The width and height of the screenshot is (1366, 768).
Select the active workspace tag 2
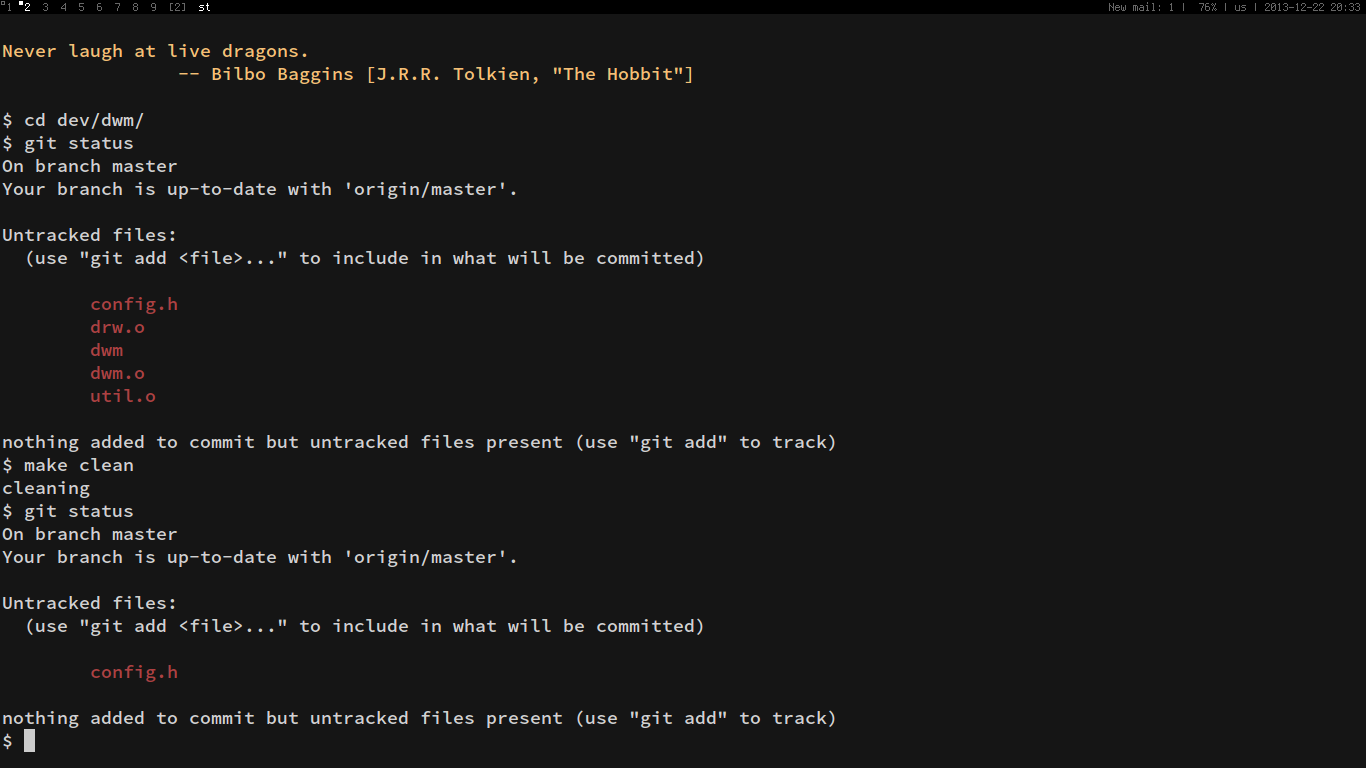point(27,7)
